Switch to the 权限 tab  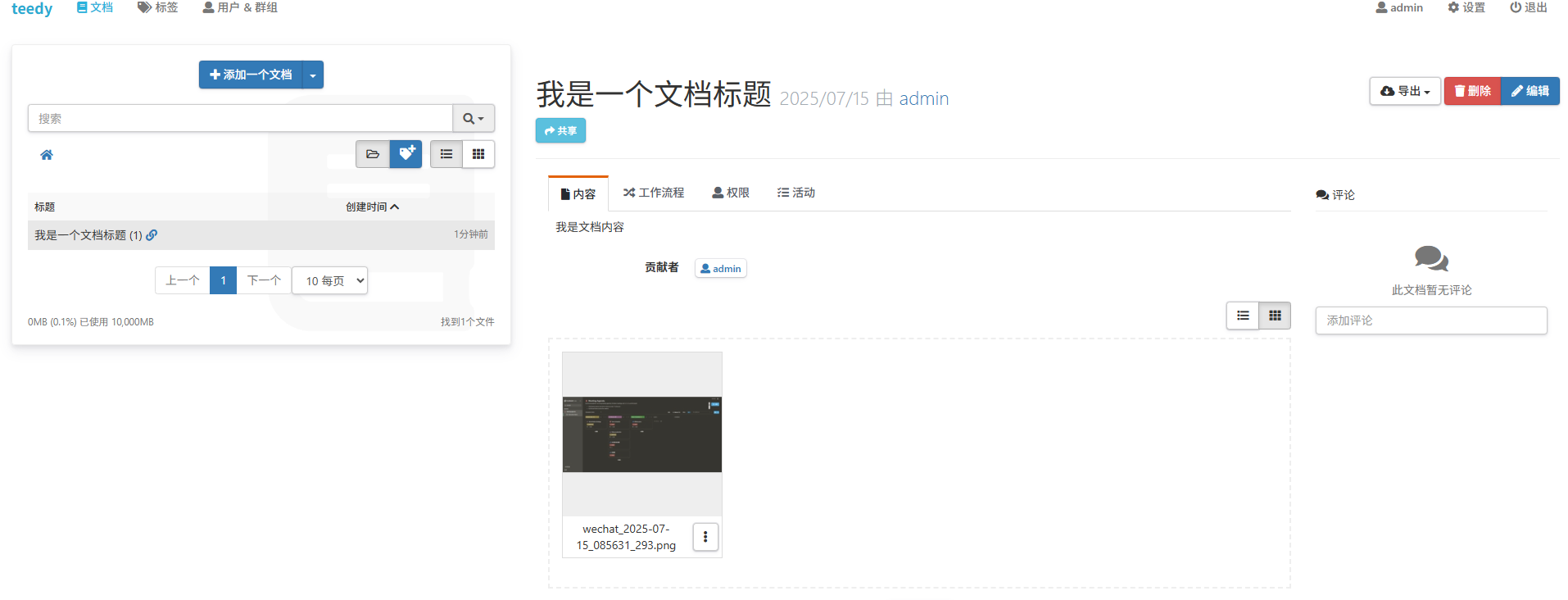731,193
